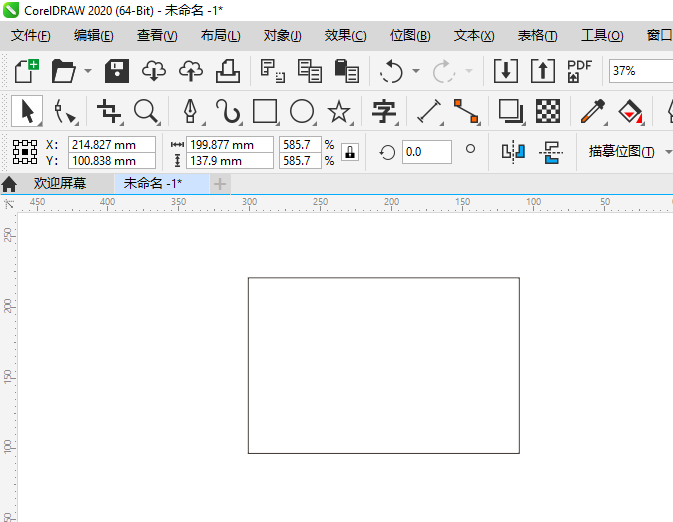Select the Crop tool
673x522 pixels.
109,111
